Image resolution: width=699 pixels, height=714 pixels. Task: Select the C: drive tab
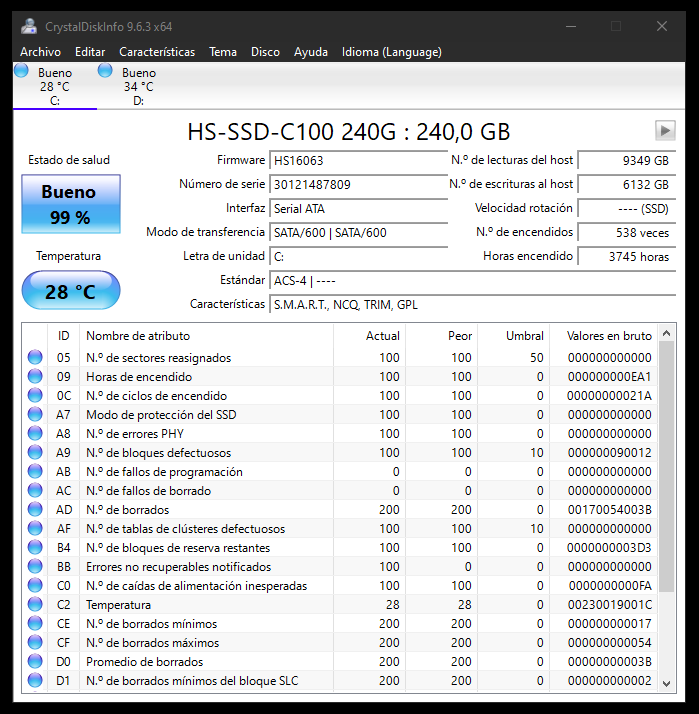[x=55, y=86]
